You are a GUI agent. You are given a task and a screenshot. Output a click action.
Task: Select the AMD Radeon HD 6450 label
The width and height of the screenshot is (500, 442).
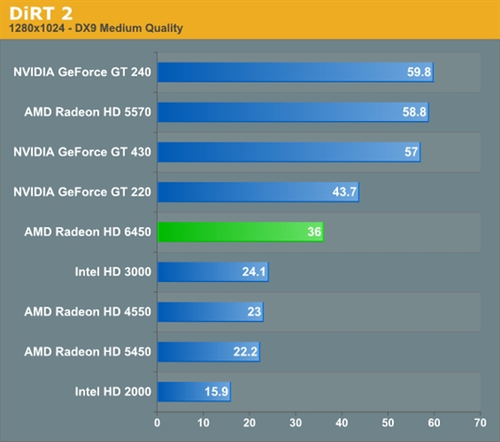click(88, 232)
